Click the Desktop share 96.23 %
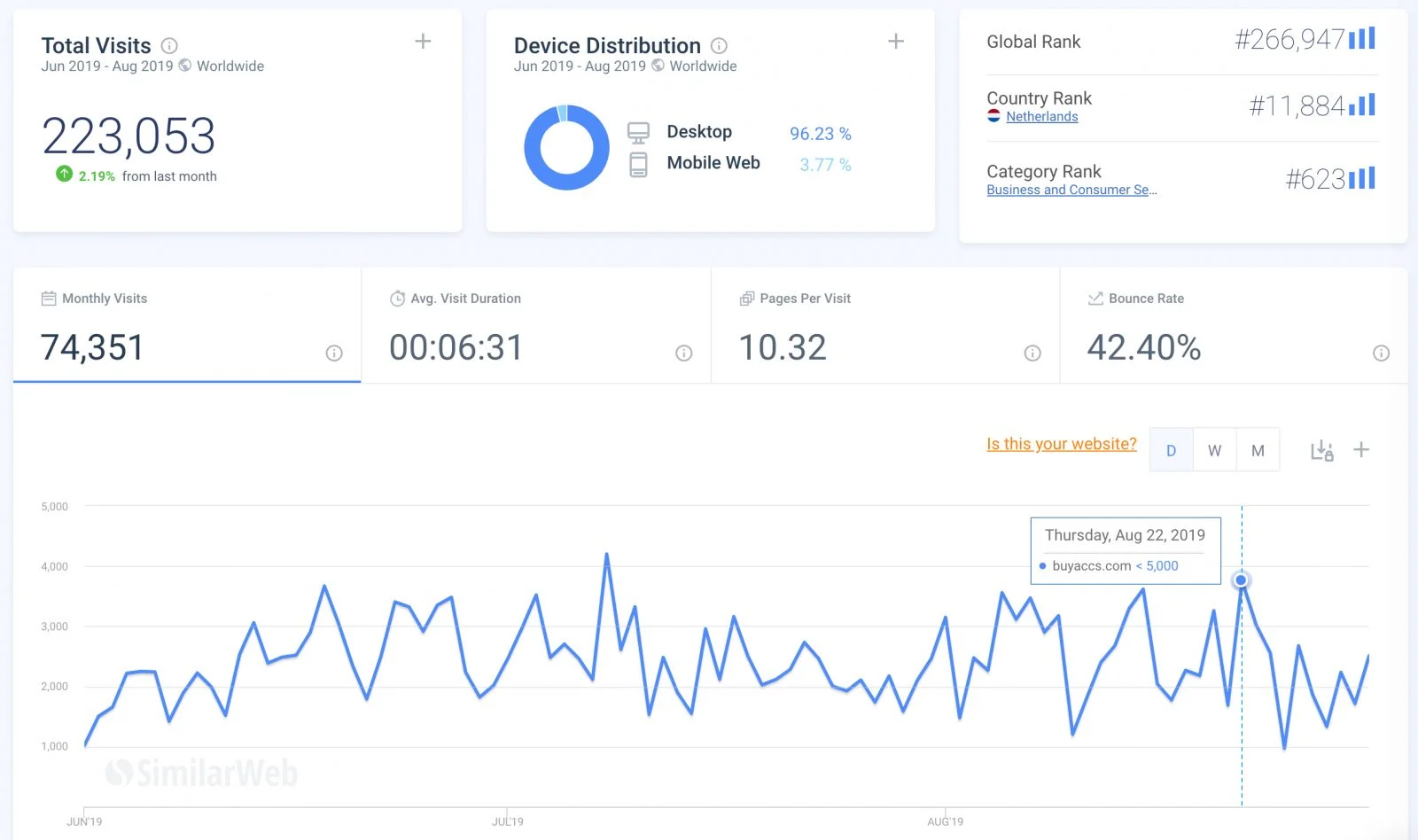This screenshot has height=840, width=1418. 821,134
